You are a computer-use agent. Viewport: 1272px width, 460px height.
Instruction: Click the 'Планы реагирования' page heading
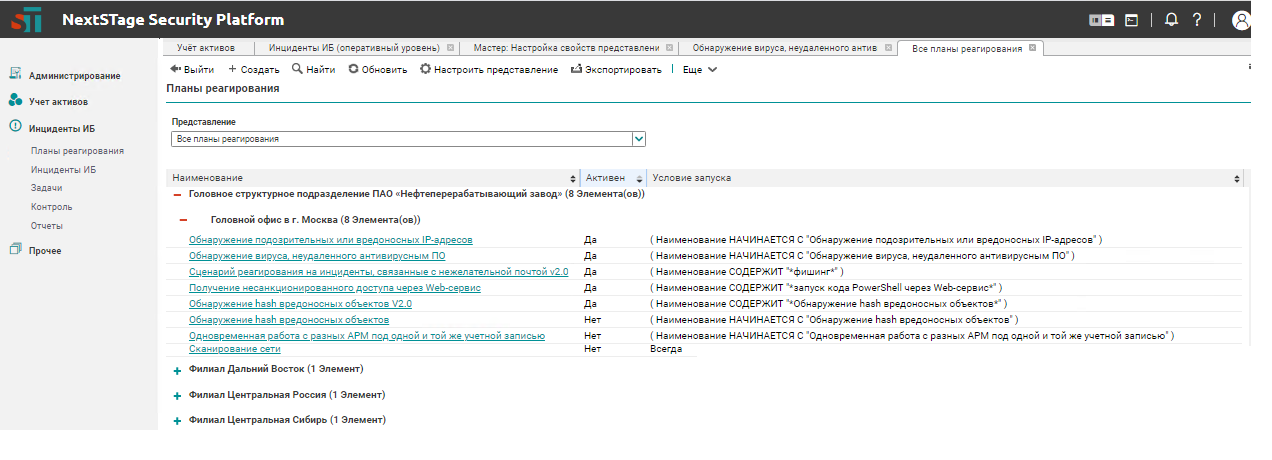coord(223,89)
